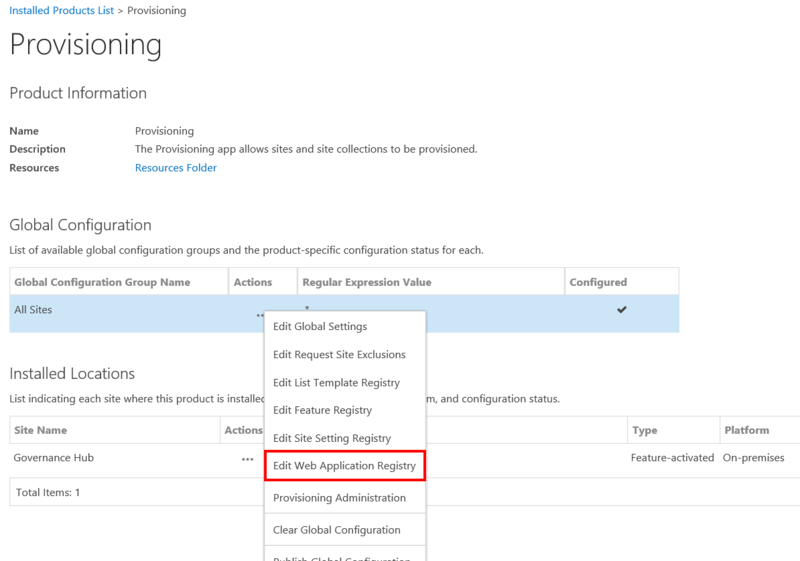Choose Edit Site Setting Registry
Image resolution: width=800 pixels, height=561 pixels.
332,438
